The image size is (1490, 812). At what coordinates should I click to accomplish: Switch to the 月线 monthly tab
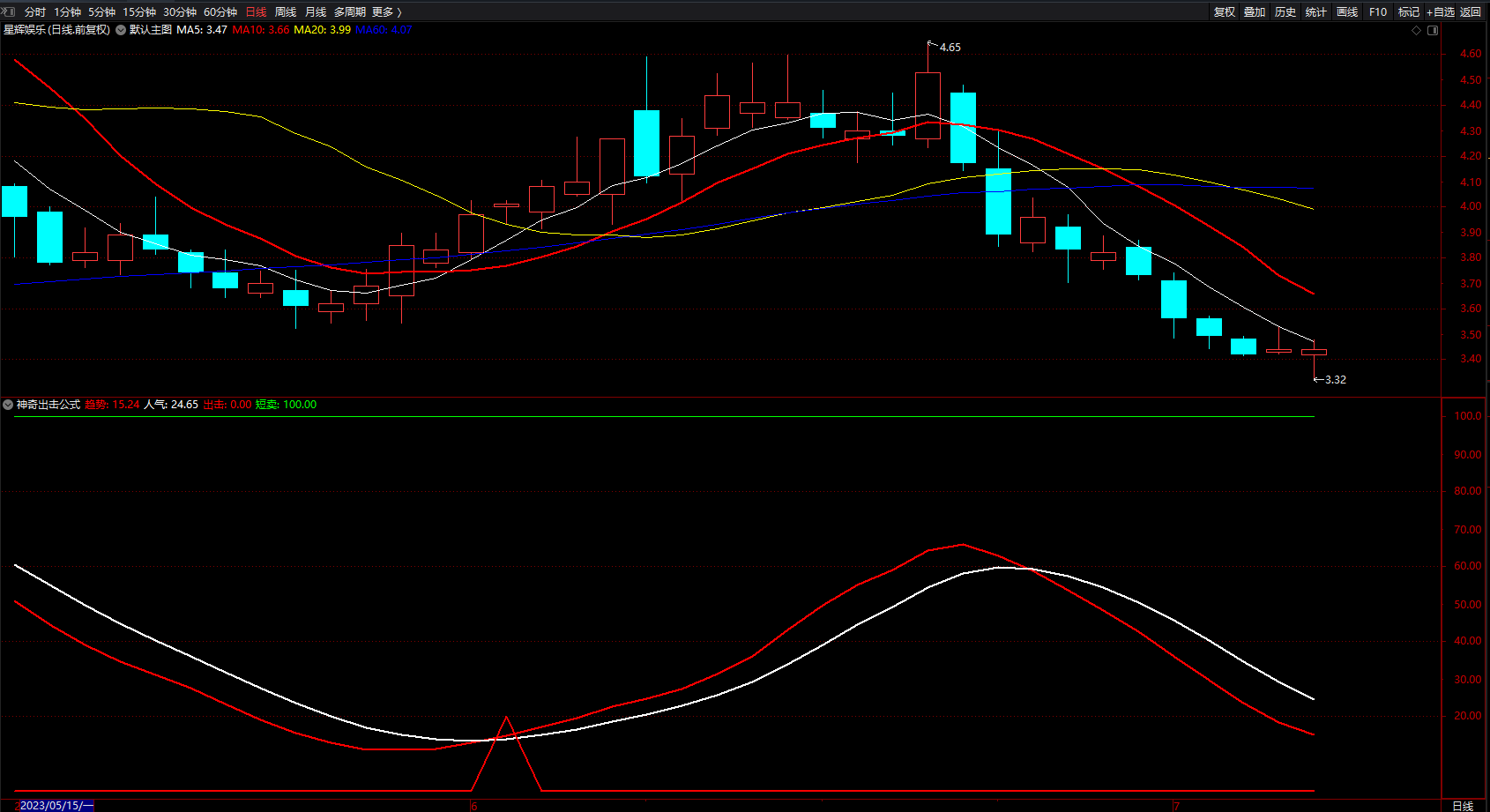coord(316,11)
